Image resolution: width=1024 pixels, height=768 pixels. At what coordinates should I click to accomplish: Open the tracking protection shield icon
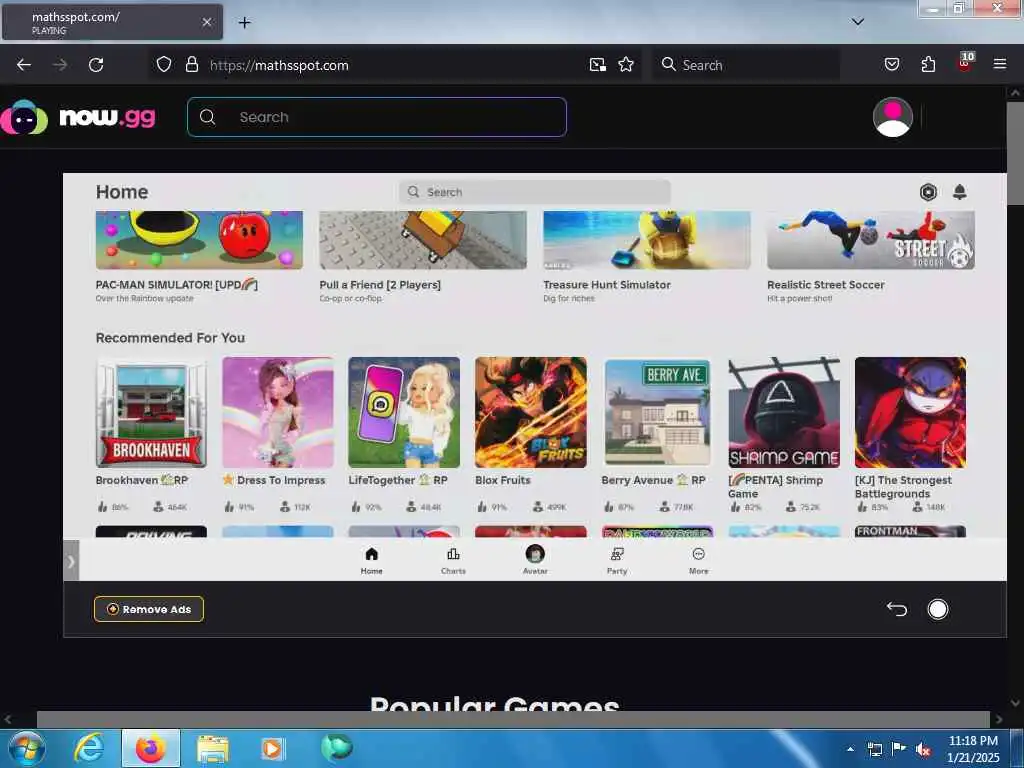coord(164,64)
